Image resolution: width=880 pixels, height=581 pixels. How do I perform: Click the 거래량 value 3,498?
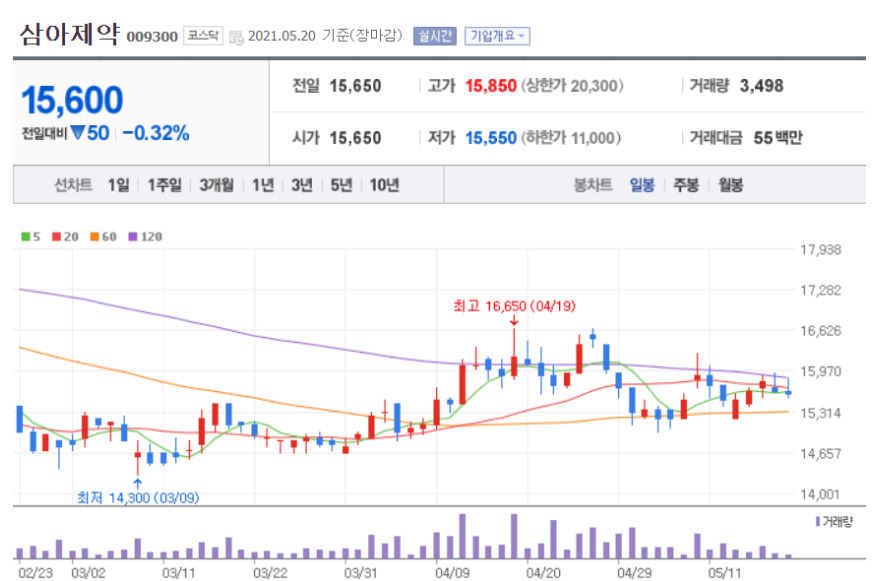point(762,86)
